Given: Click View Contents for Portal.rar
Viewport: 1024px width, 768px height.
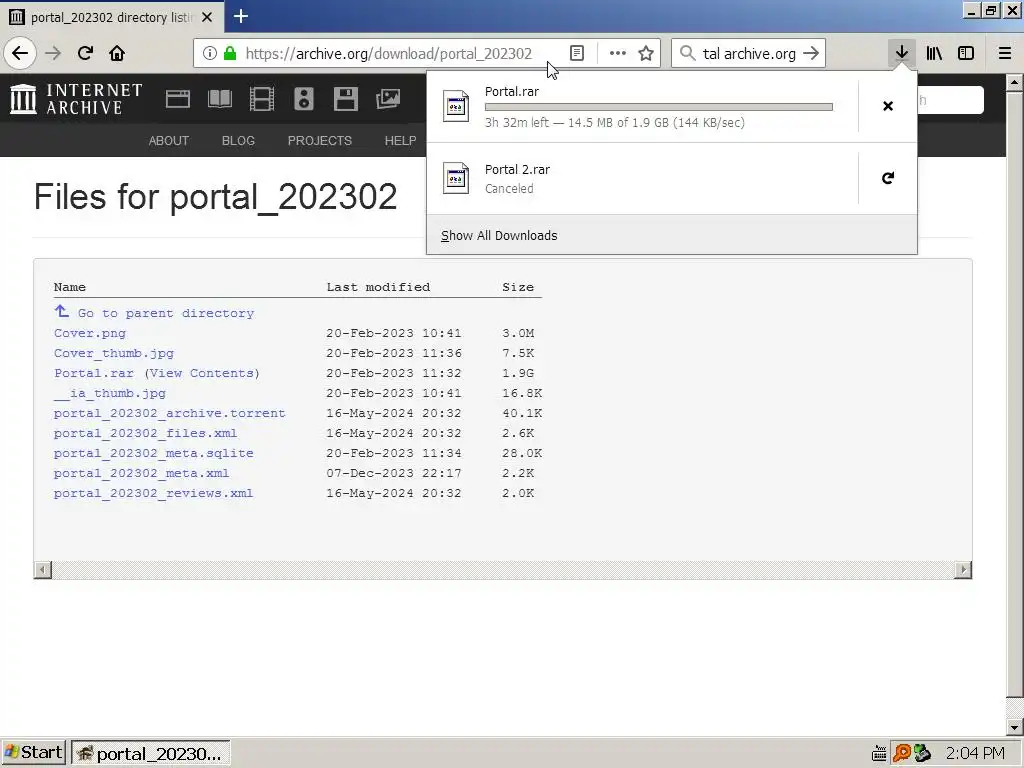Looking at the screenshot, I should pyautogui.click(x=202, y=373).
